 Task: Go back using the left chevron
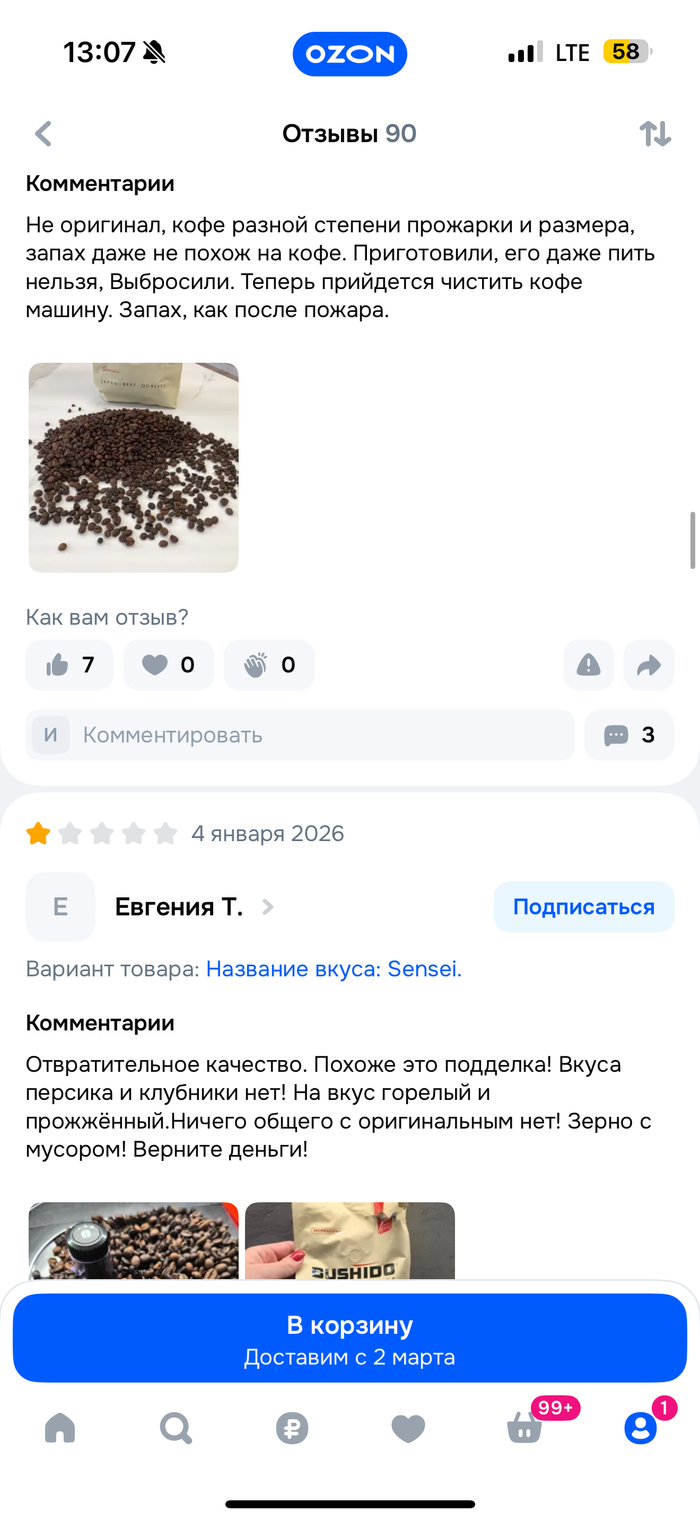(x=43, y=134)
